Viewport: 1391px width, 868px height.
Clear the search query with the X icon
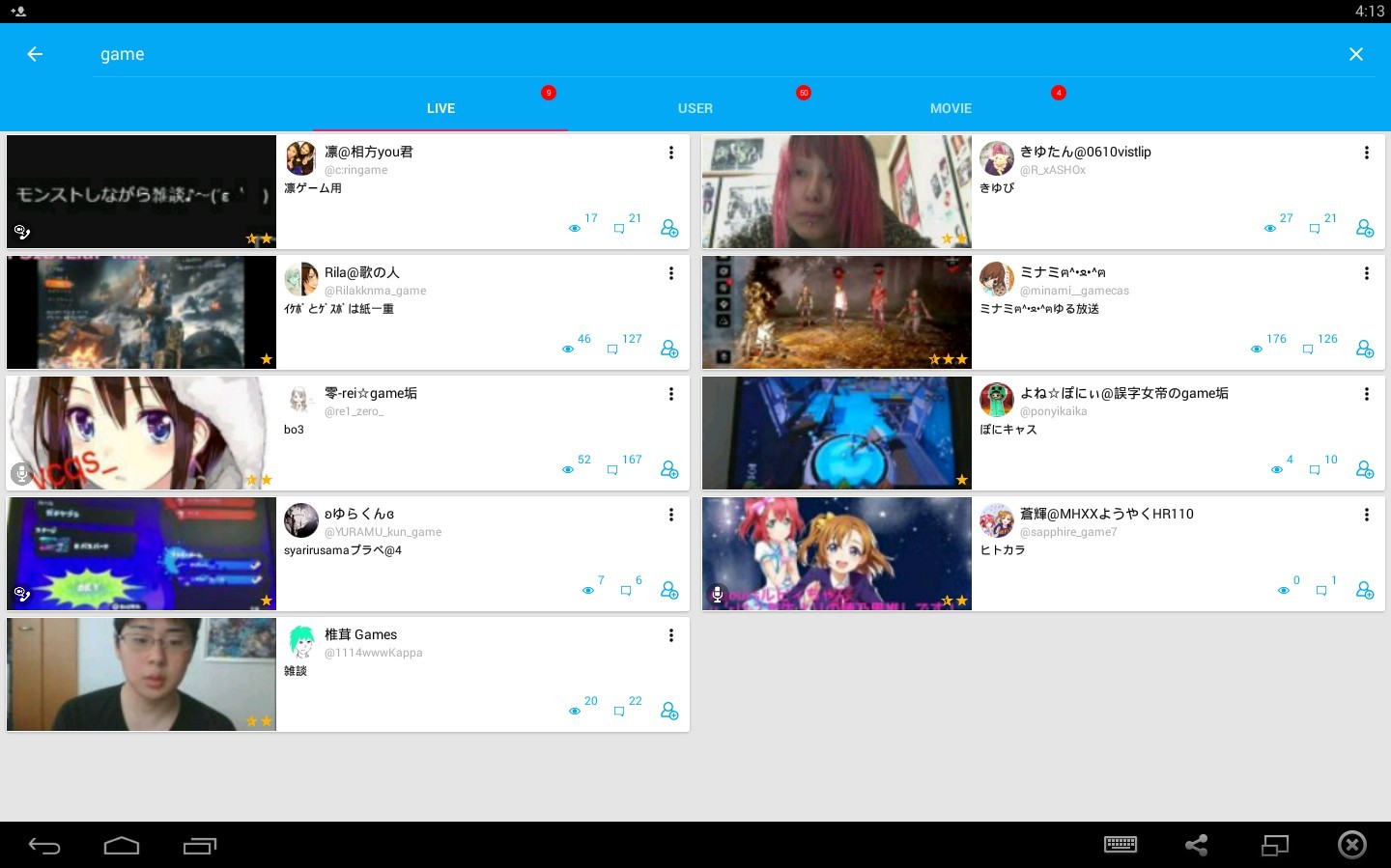tap(1356, 54)
